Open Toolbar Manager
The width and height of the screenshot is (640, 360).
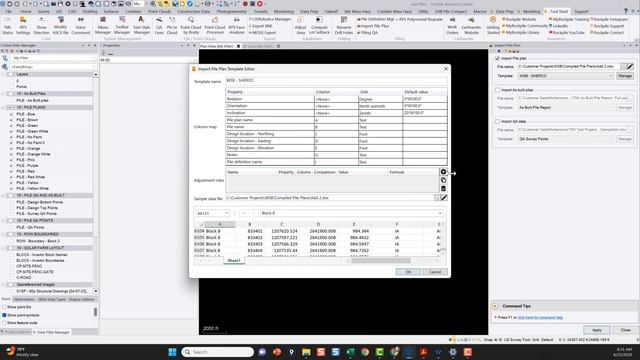(x=122, y=25)
